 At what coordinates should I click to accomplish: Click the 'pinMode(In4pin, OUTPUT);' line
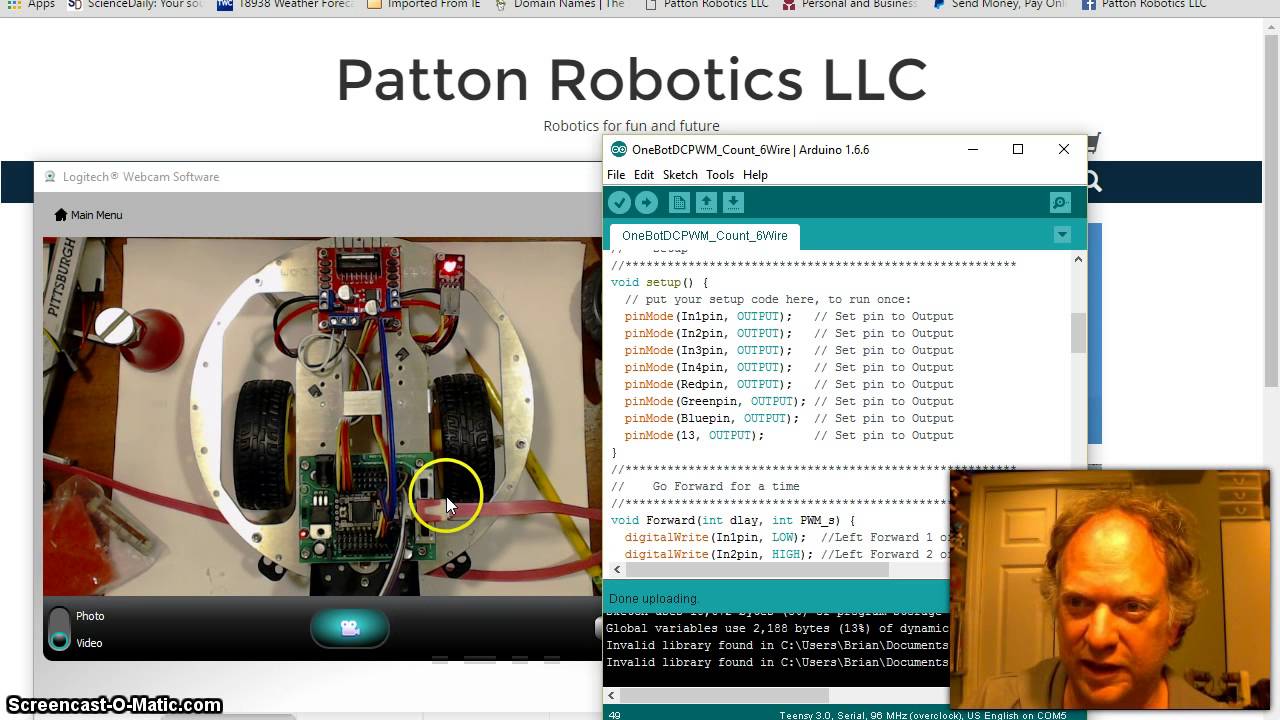708,368
